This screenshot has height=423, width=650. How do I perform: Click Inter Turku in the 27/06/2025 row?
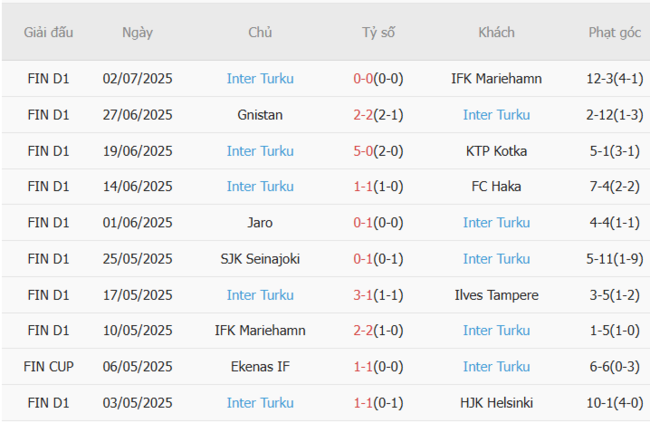coord(496,115)
